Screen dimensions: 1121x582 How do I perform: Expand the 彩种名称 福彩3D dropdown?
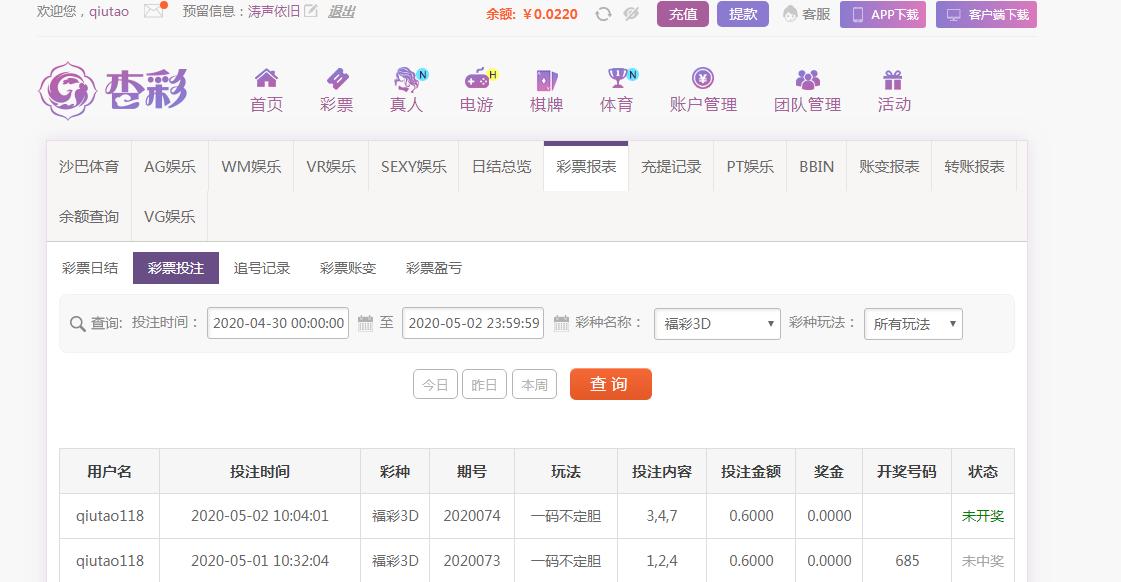click(717, 323)
